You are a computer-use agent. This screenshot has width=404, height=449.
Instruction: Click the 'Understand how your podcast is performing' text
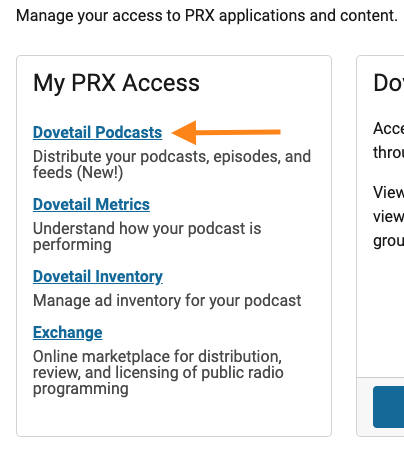click(x=147, y=237)
